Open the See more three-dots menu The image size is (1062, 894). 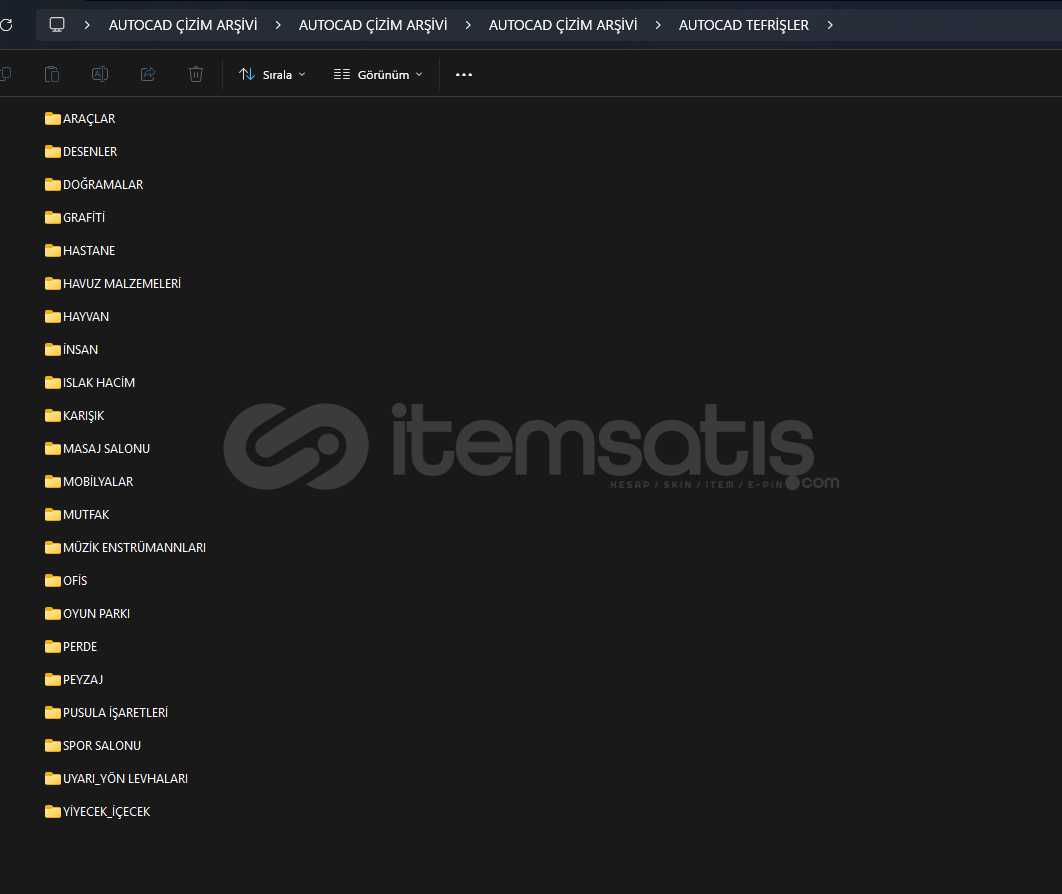(463, 74)
